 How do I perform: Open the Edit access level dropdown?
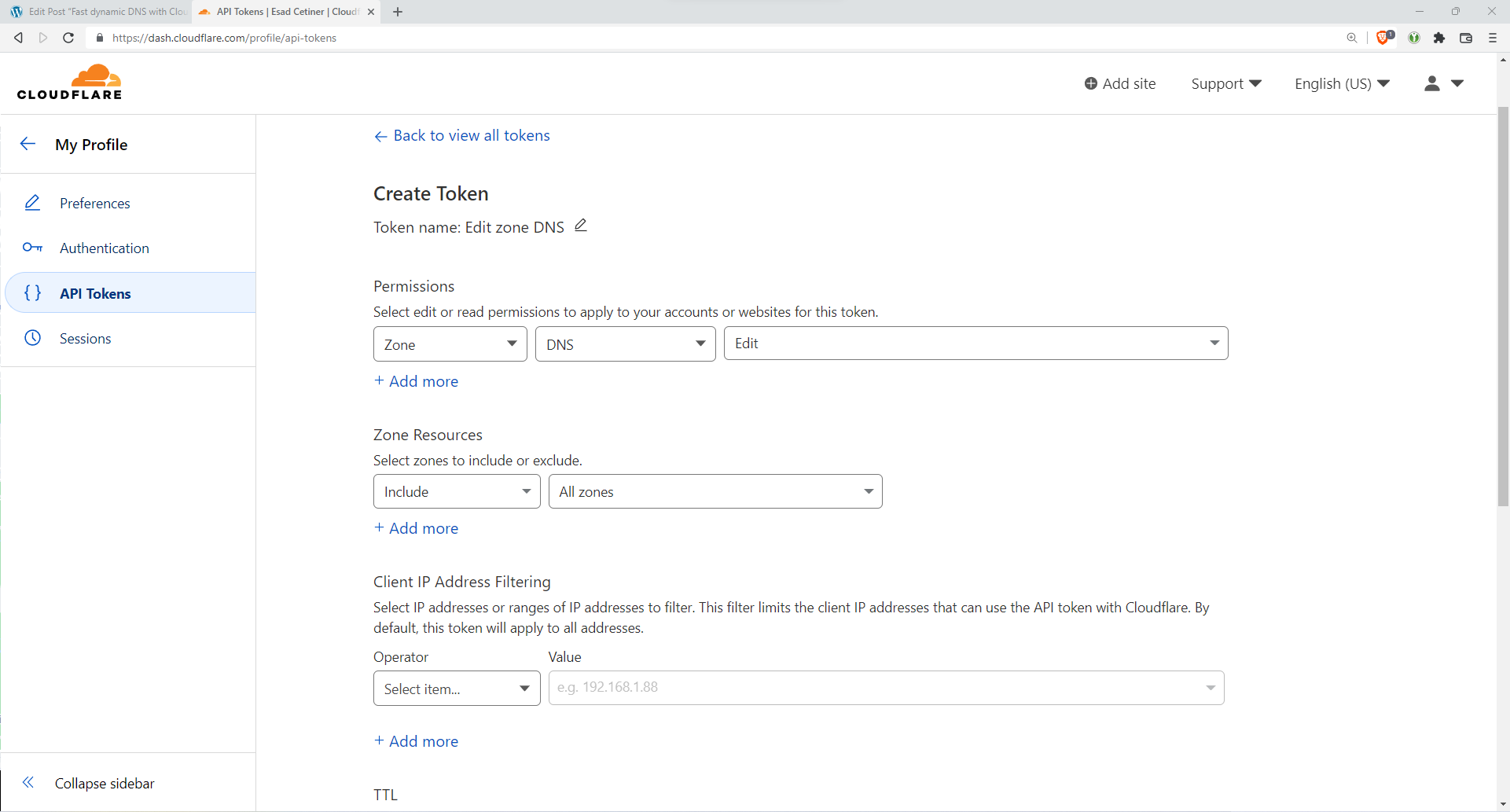point(976,344)
